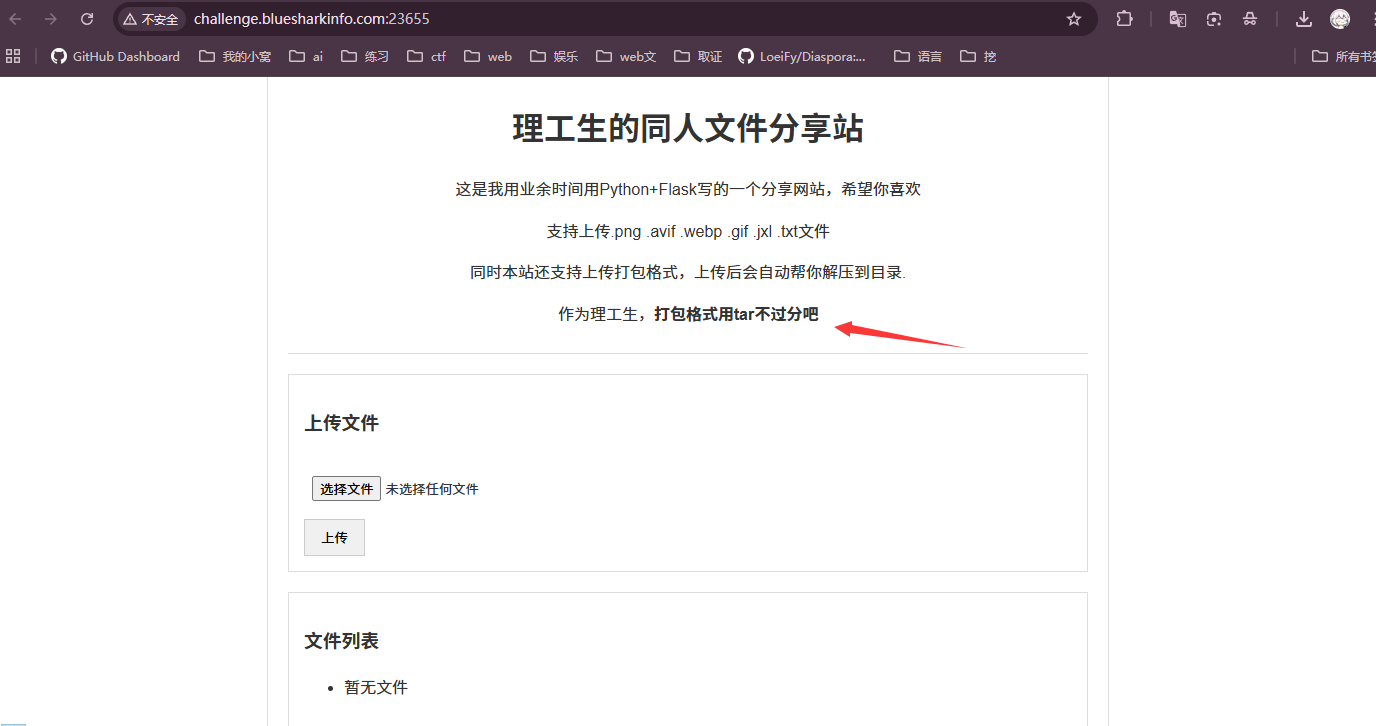Open the GitHub Dashboard bookmark
Viewport: 1376px width, 726px height.
pyautogui.click(x=115, y=56)
